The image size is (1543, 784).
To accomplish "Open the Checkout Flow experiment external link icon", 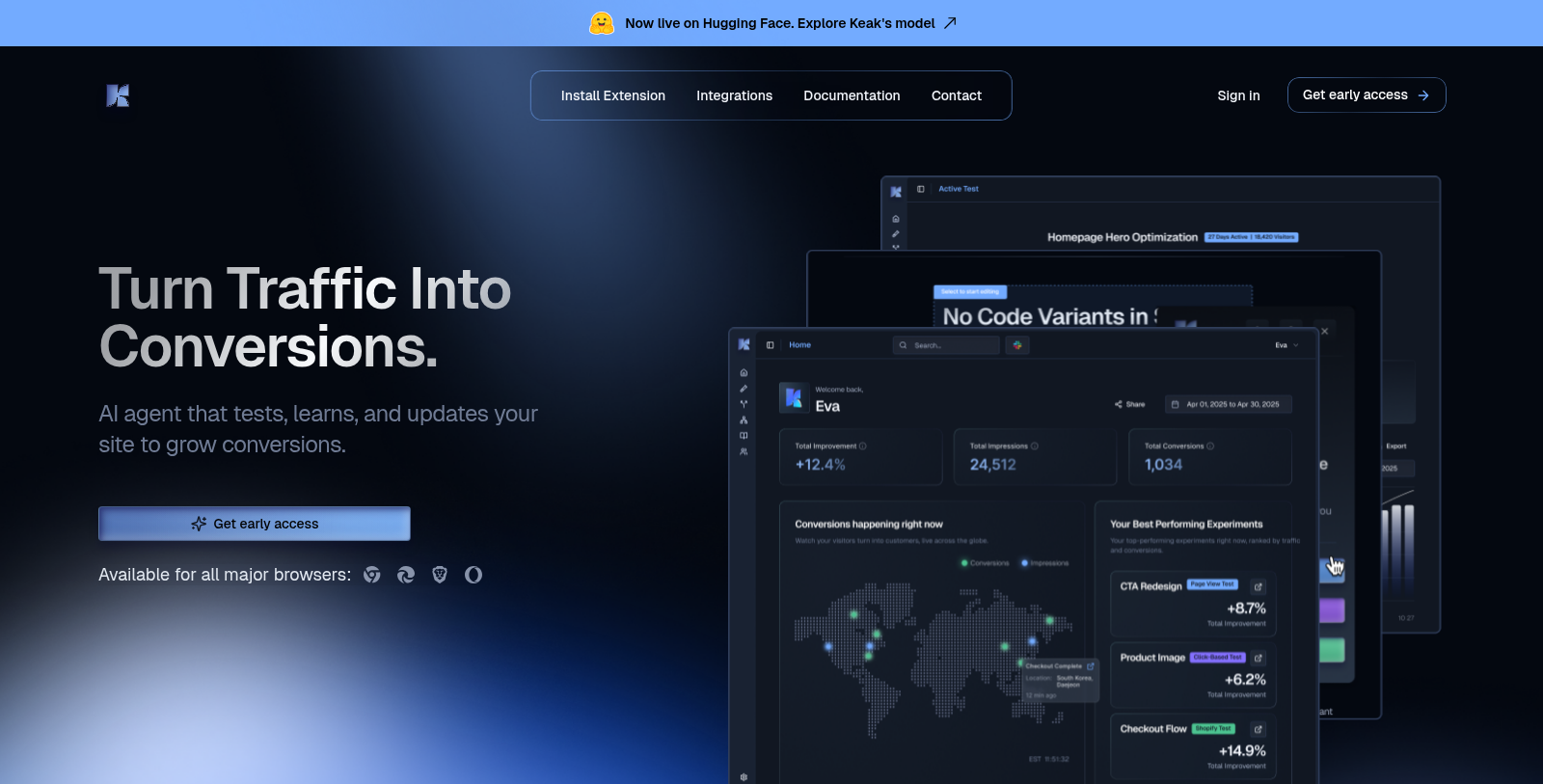I will pos(1258,729).
